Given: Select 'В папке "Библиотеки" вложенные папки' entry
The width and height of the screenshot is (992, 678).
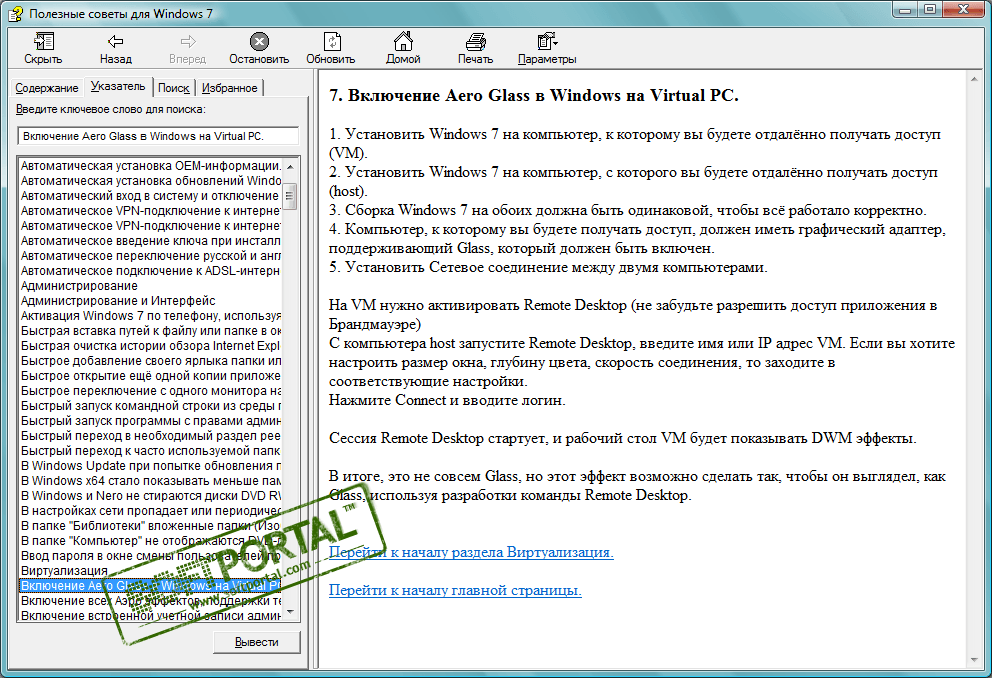Looking at the screenshot, I should [151, 526].
